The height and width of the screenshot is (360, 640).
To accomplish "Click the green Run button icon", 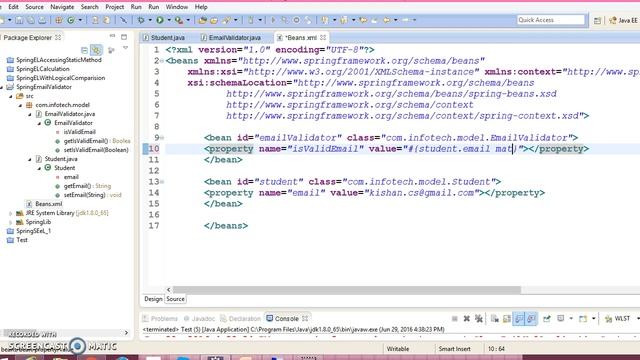I will tap(160, 20).
